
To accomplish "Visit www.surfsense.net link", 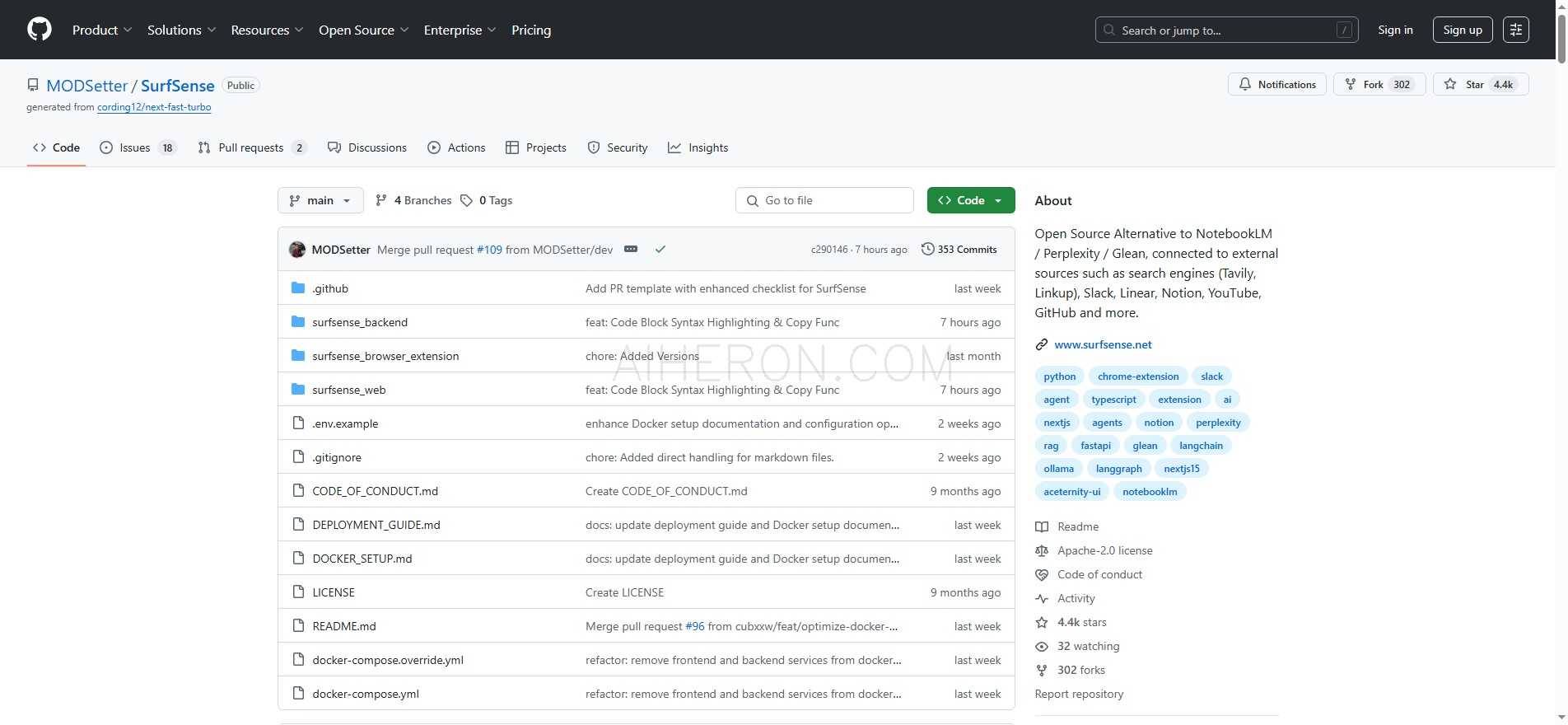I will click(x=1103, y=344).
